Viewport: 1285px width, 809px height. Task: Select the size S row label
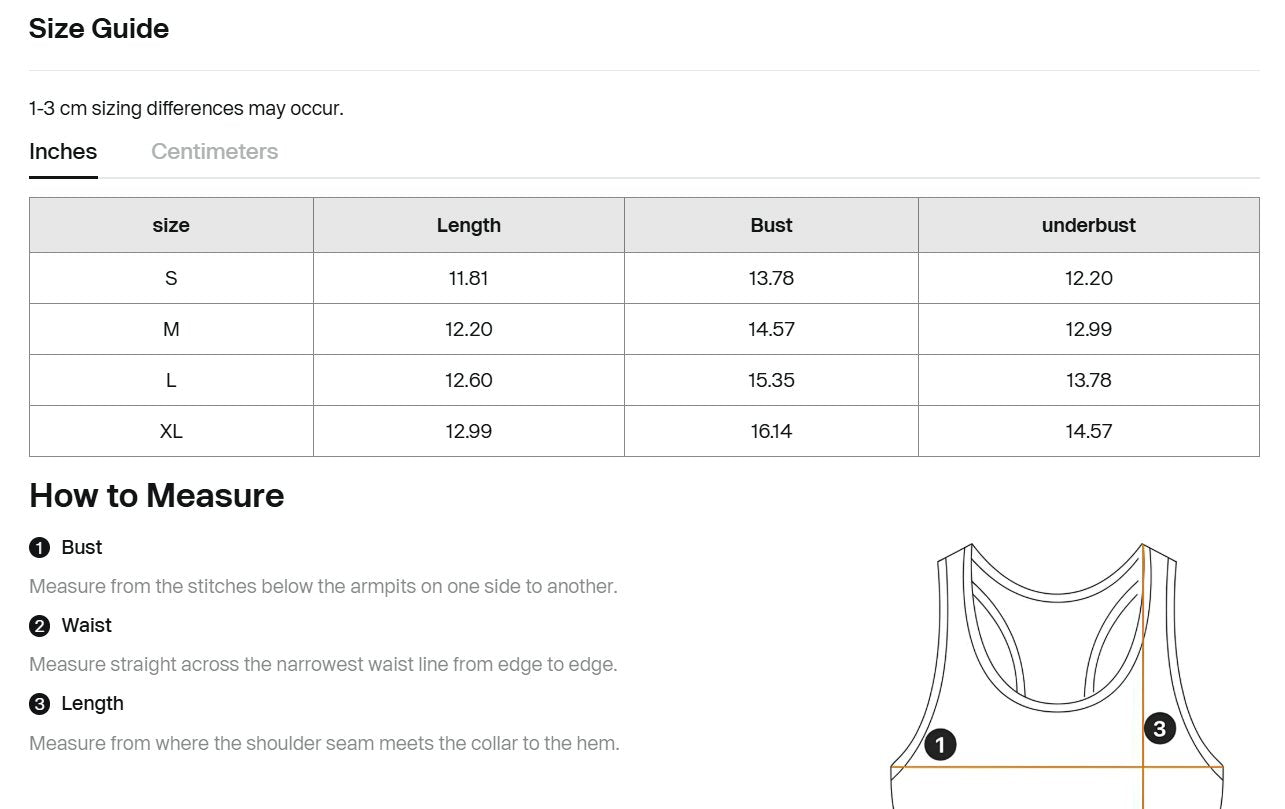point(171,278)
